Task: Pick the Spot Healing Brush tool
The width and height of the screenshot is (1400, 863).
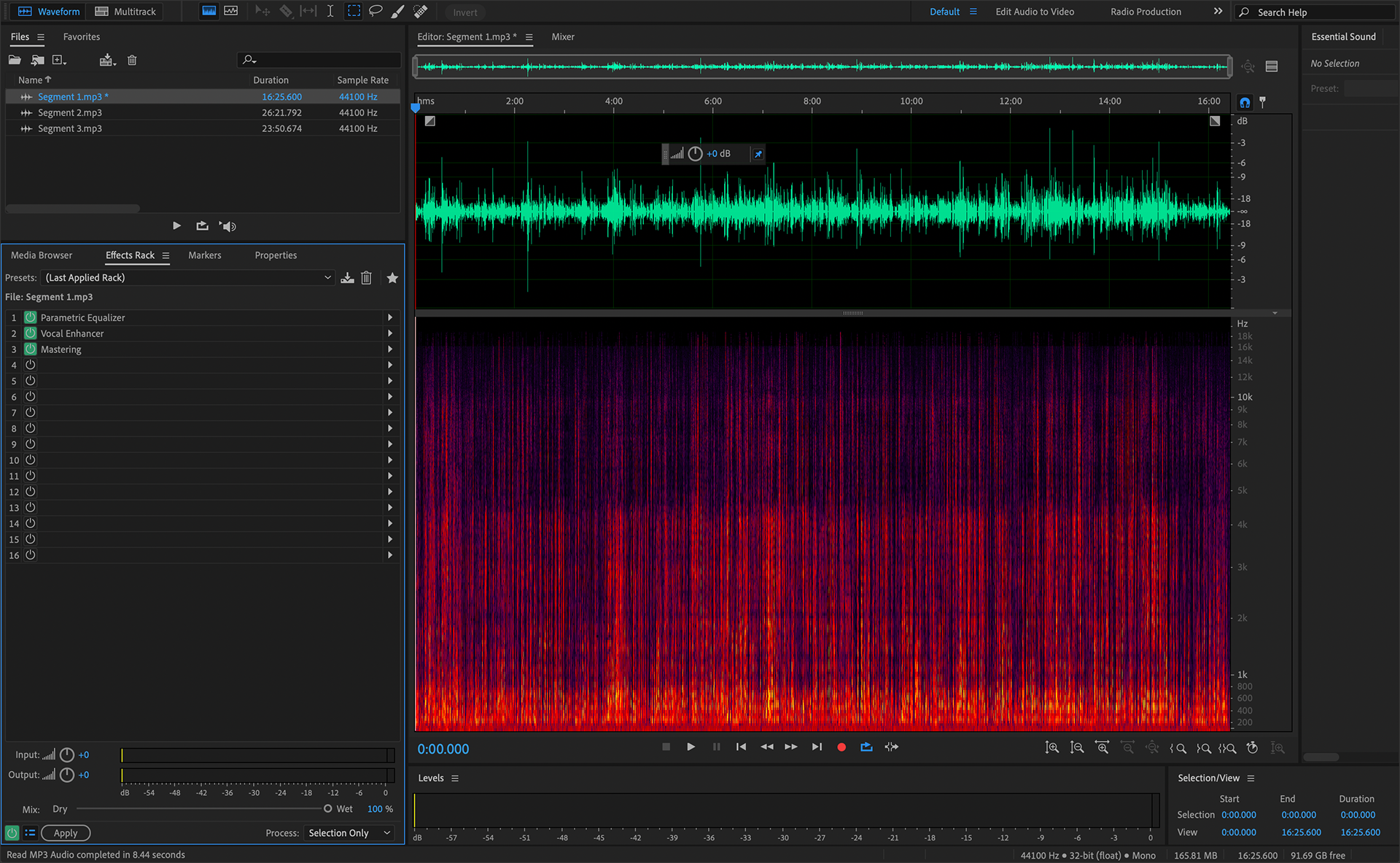Action: click(421, 12)
